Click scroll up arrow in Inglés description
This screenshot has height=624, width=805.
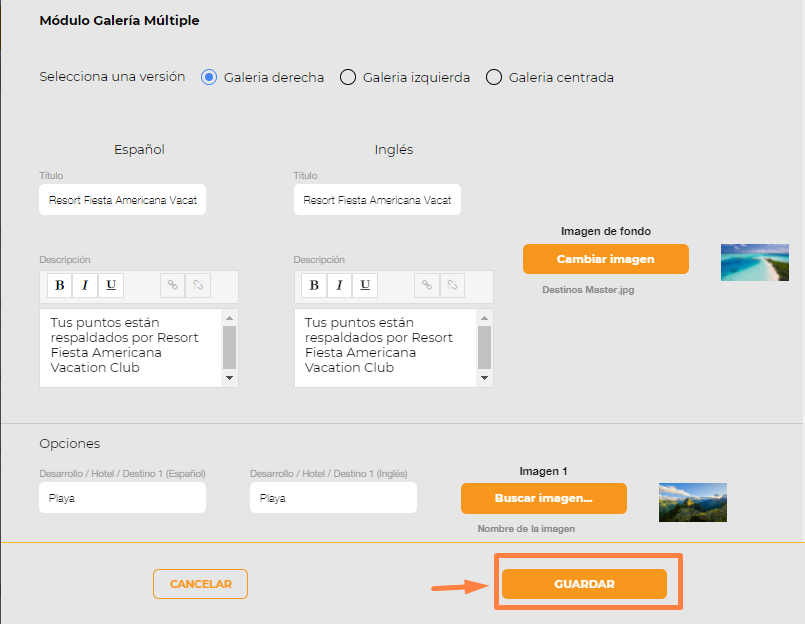tap(484, 318)
